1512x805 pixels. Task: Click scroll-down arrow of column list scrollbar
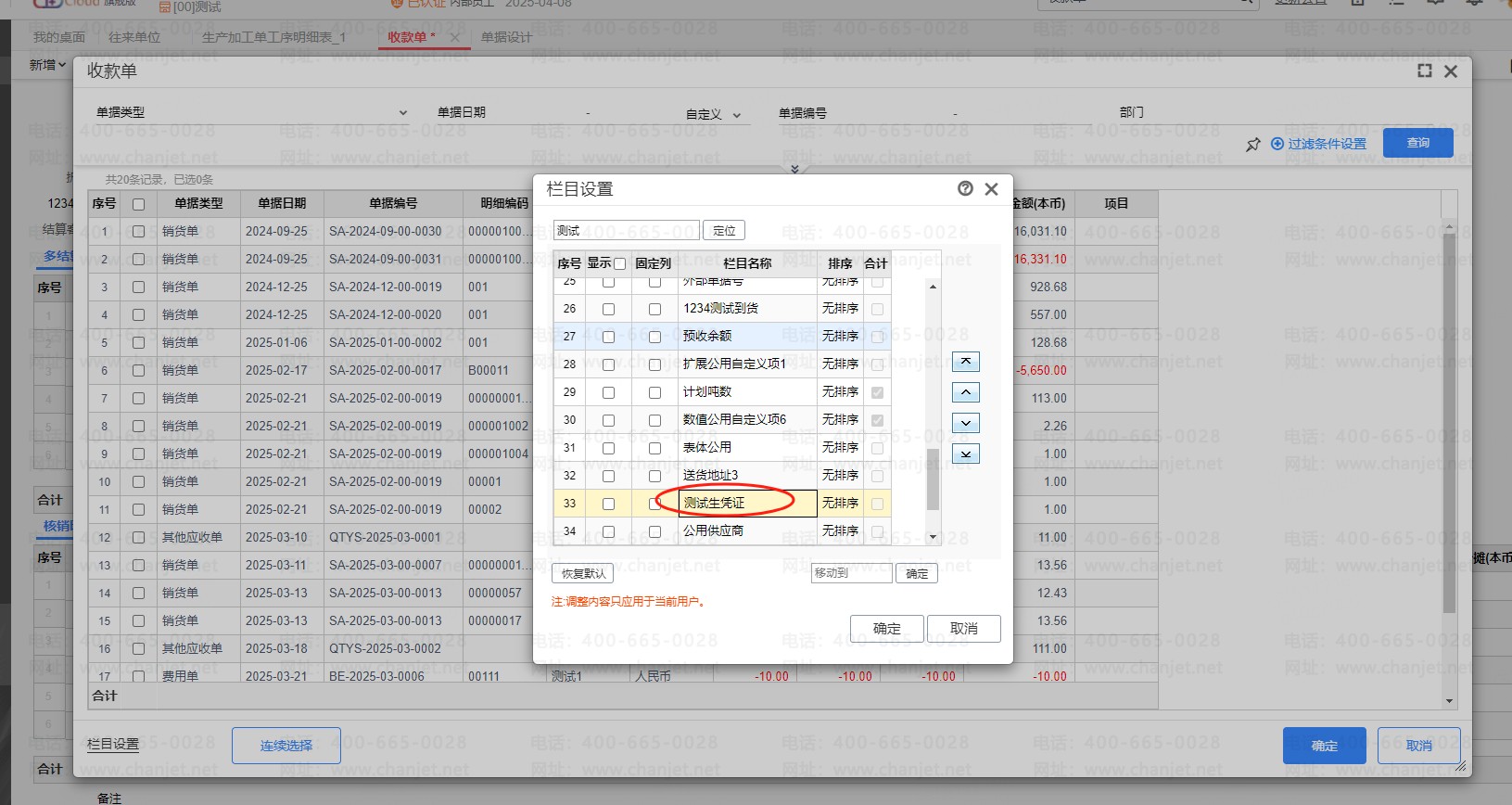point(933,537)
